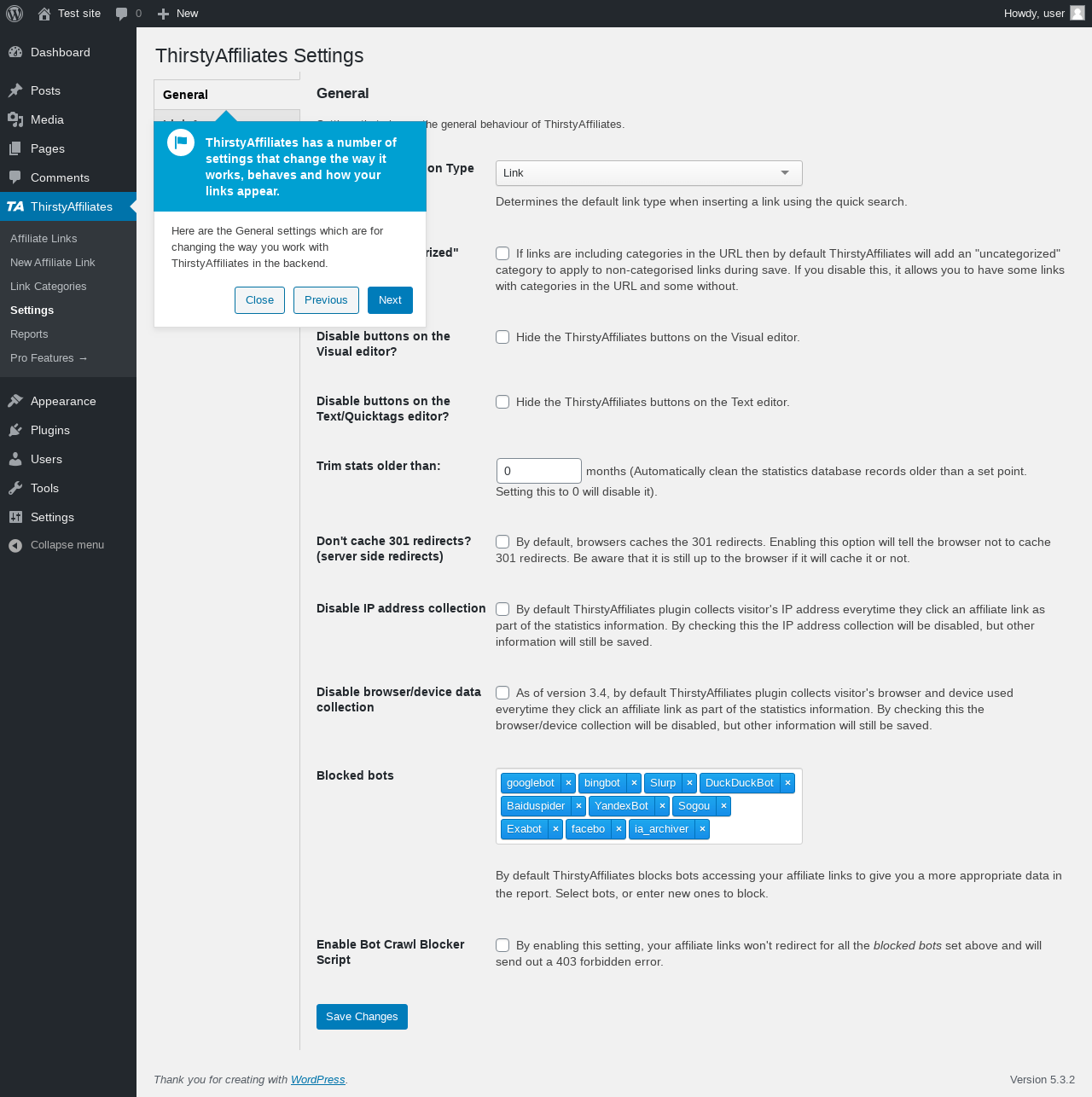Open New Affiliate Link submenu item
This screenshot has height=1097, width=1092.
tap(52, 263)
